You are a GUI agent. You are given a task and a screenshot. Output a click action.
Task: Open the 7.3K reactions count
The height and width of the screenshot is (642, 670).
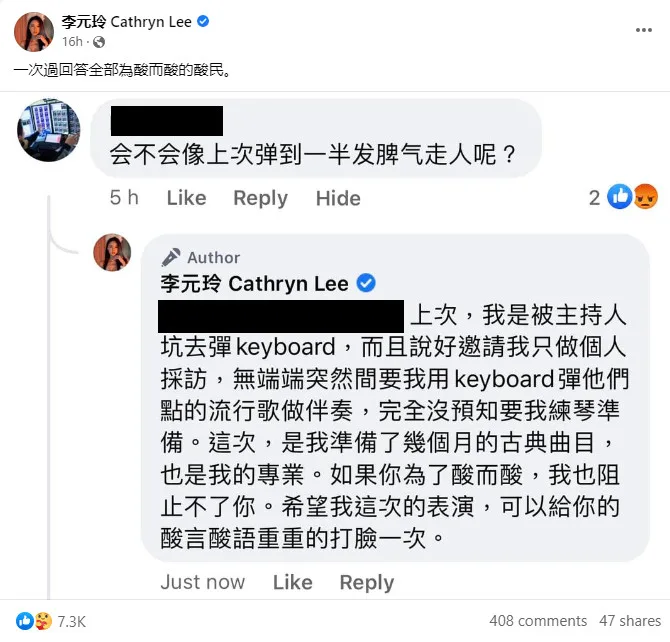(x=71, y=621)
